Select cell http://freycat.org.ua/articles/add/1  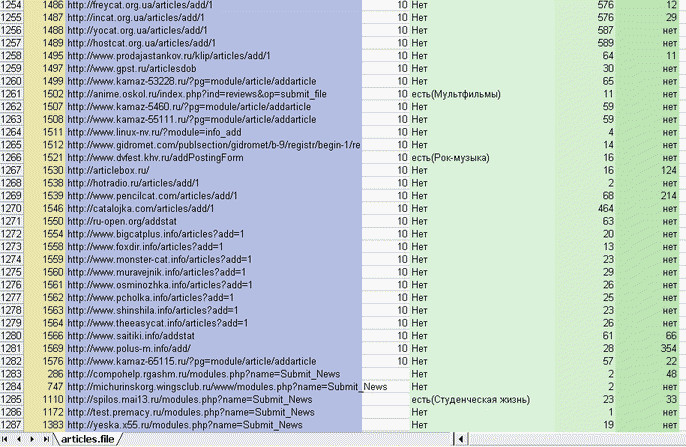point(214,5)
